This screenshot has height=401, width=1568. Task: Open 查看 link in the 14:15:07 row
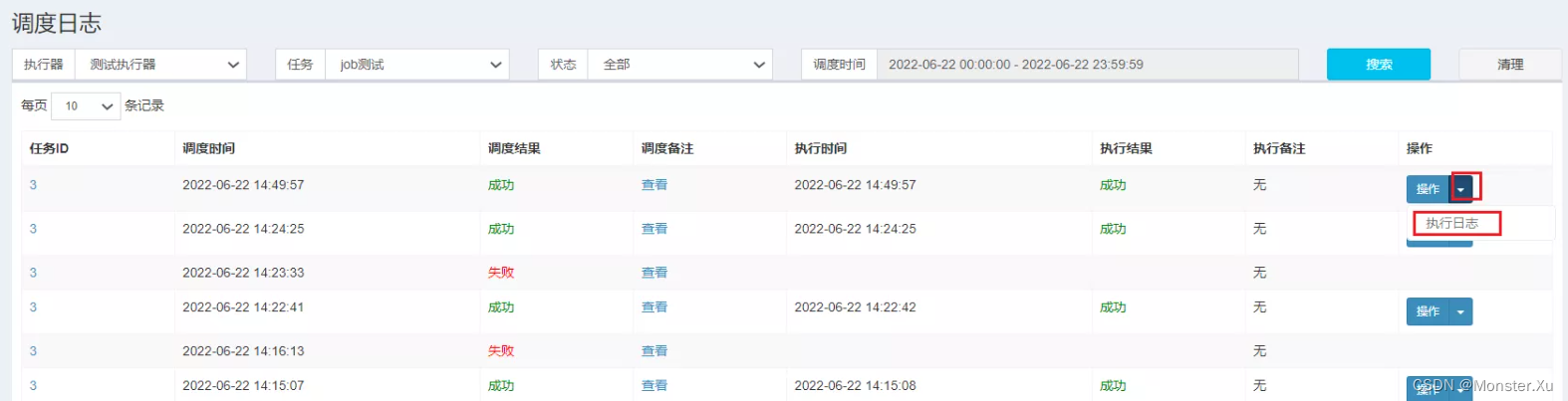click(x=654, y=386)
